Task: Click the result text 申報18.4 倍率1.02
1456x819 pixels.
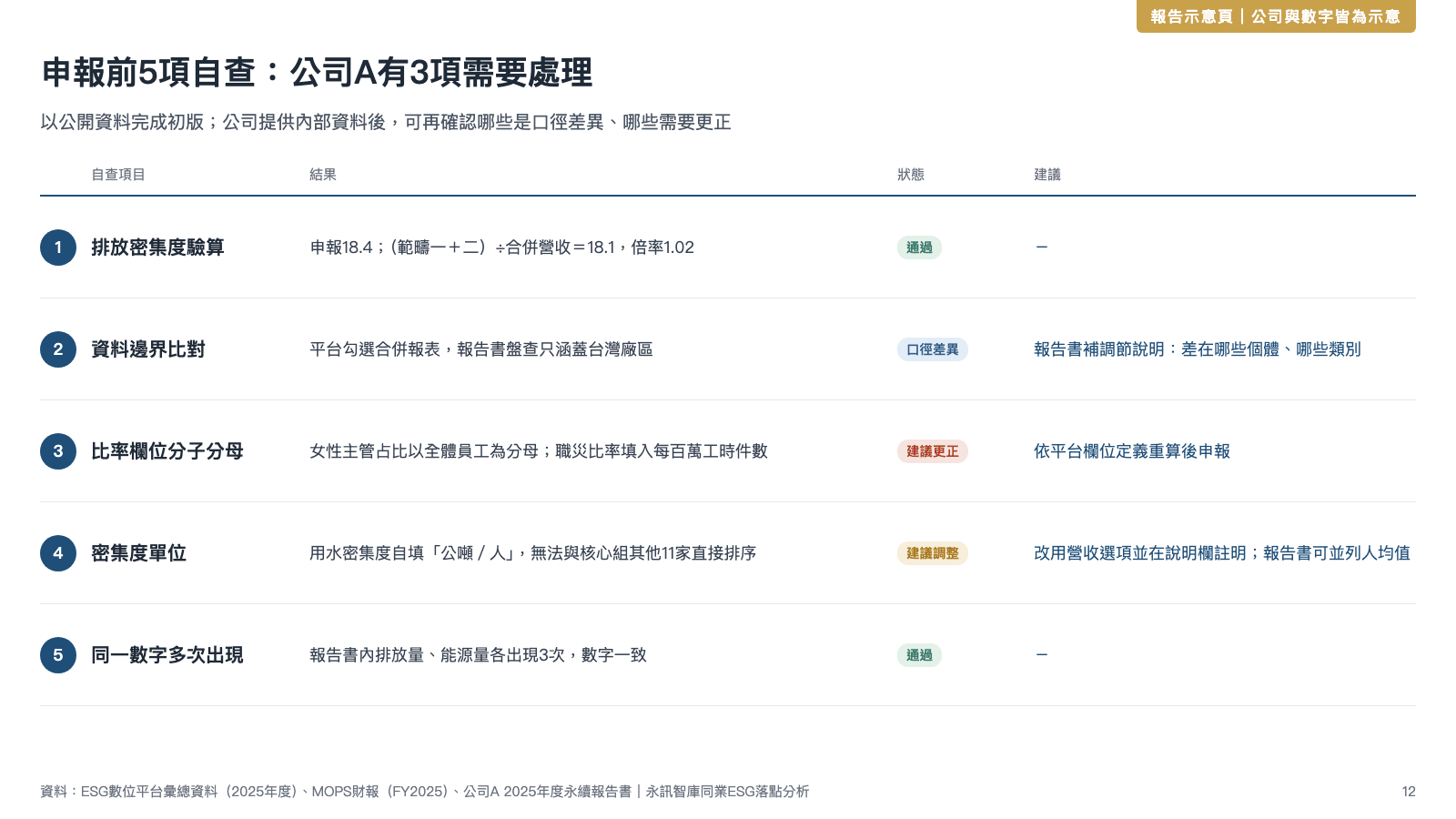Action: [501, 248]
